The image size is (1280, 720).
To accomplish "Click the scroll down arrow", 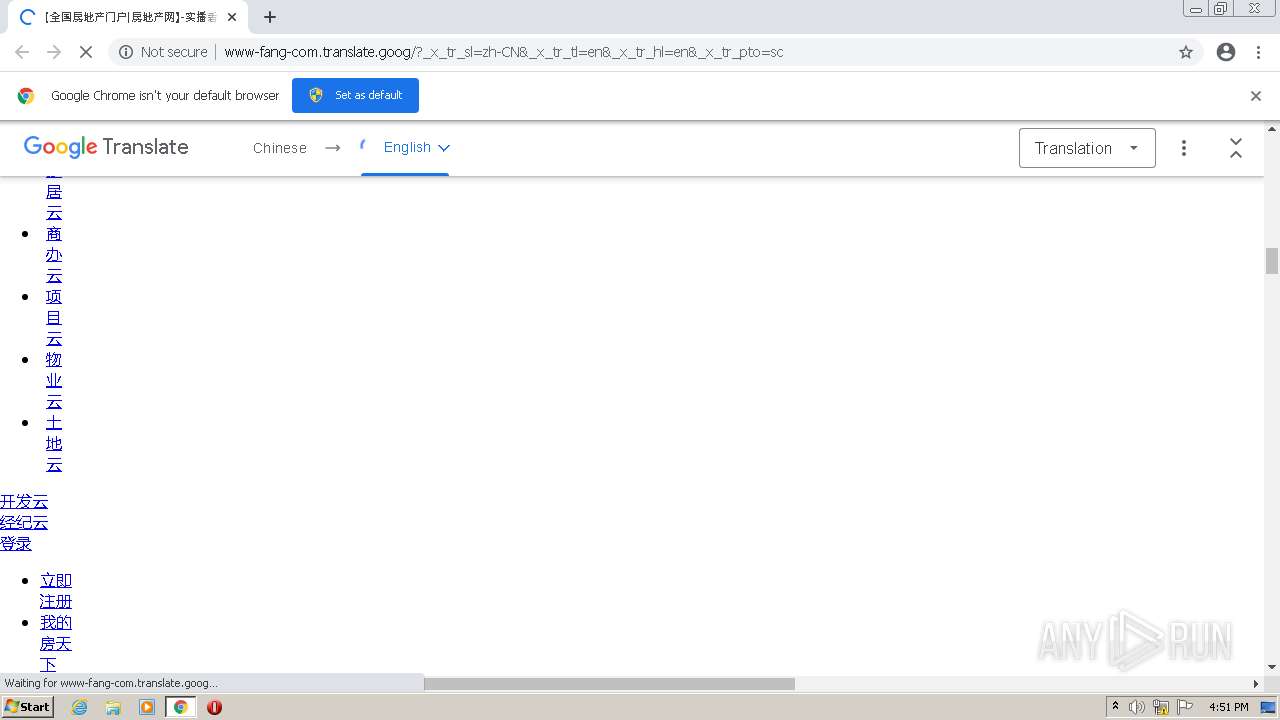I will coord(1272,667).
